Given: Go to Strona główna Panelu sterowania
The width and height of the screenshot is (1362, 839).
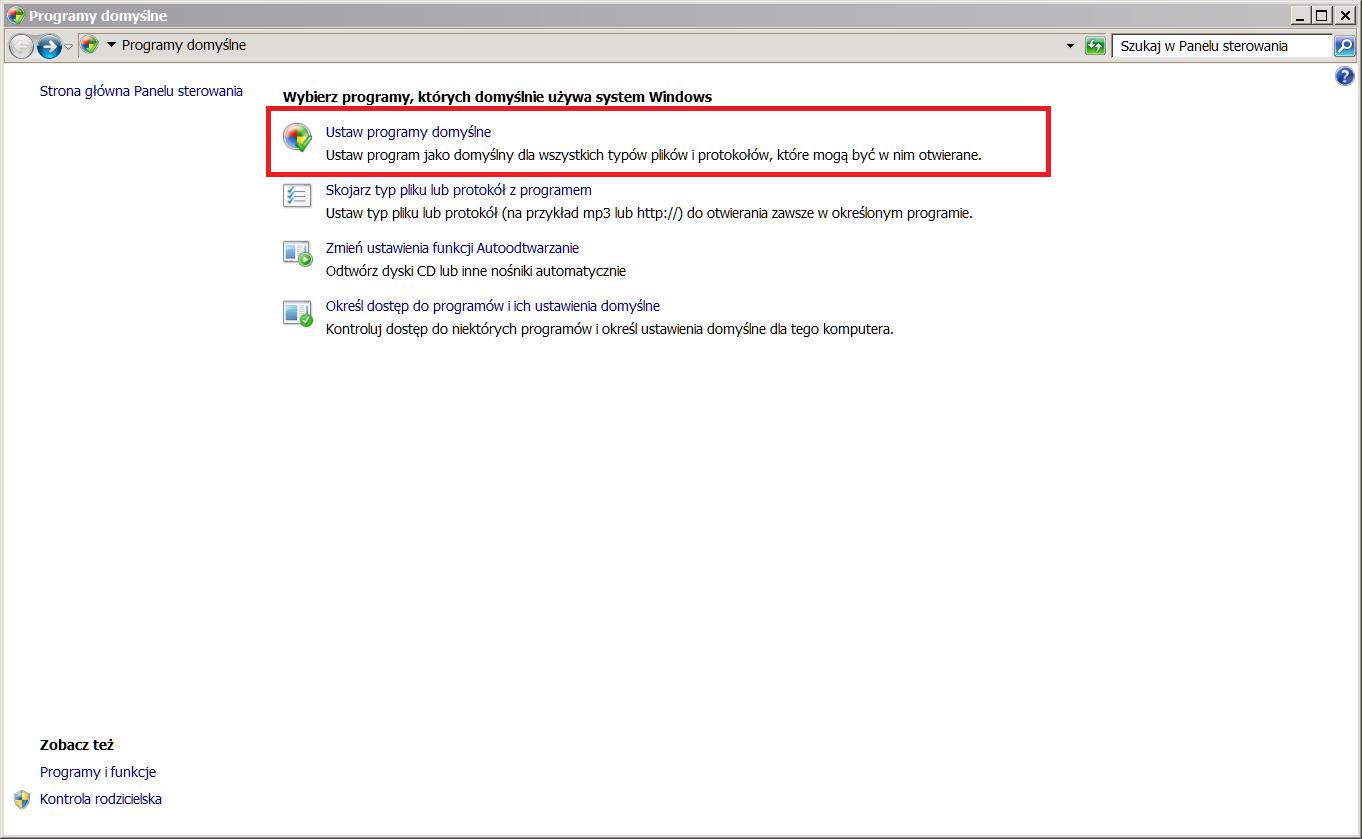Looking at the screenshot, I should tap(141, 91).
